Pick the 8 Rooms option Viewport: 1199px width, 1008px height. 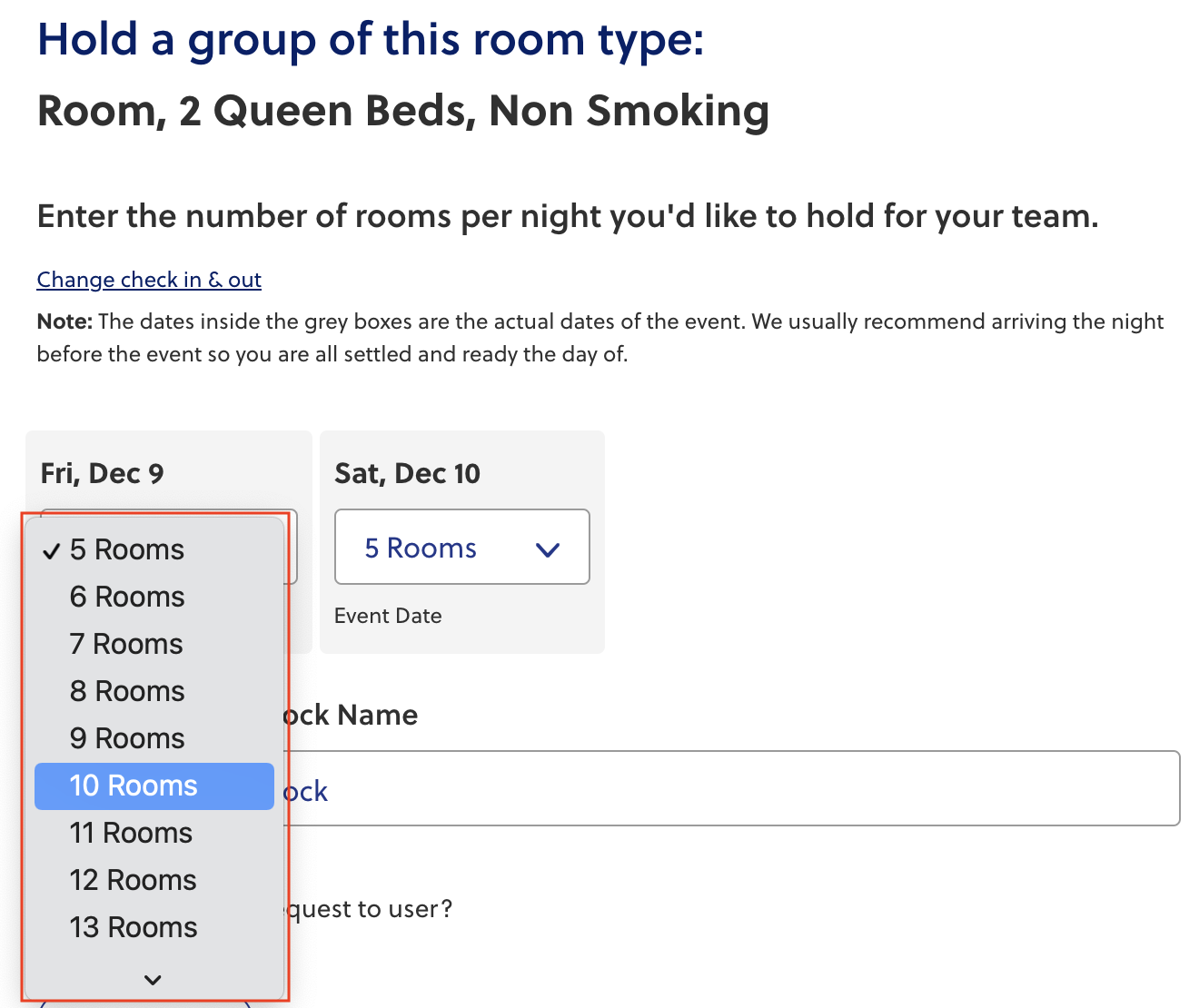pos(127,692)
